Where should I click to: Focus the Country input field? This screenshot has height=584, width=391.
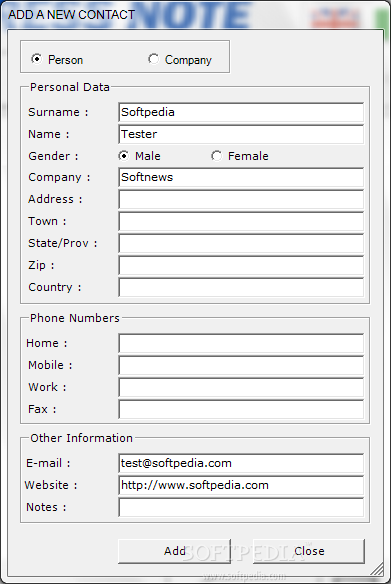(241, 287)
